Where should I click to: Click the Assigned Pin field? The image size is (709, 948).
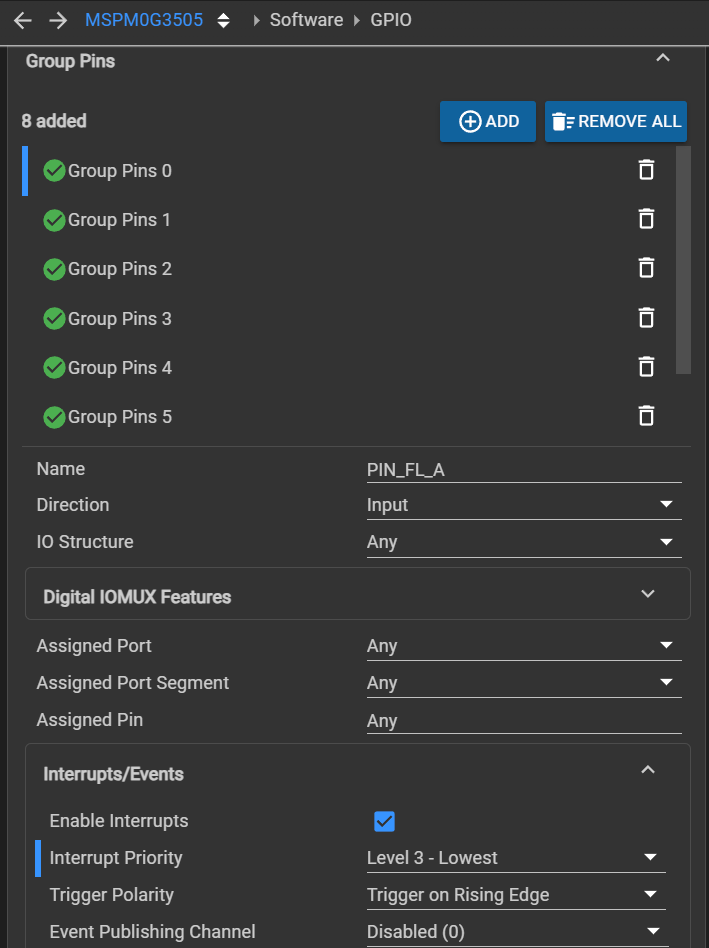524,721
